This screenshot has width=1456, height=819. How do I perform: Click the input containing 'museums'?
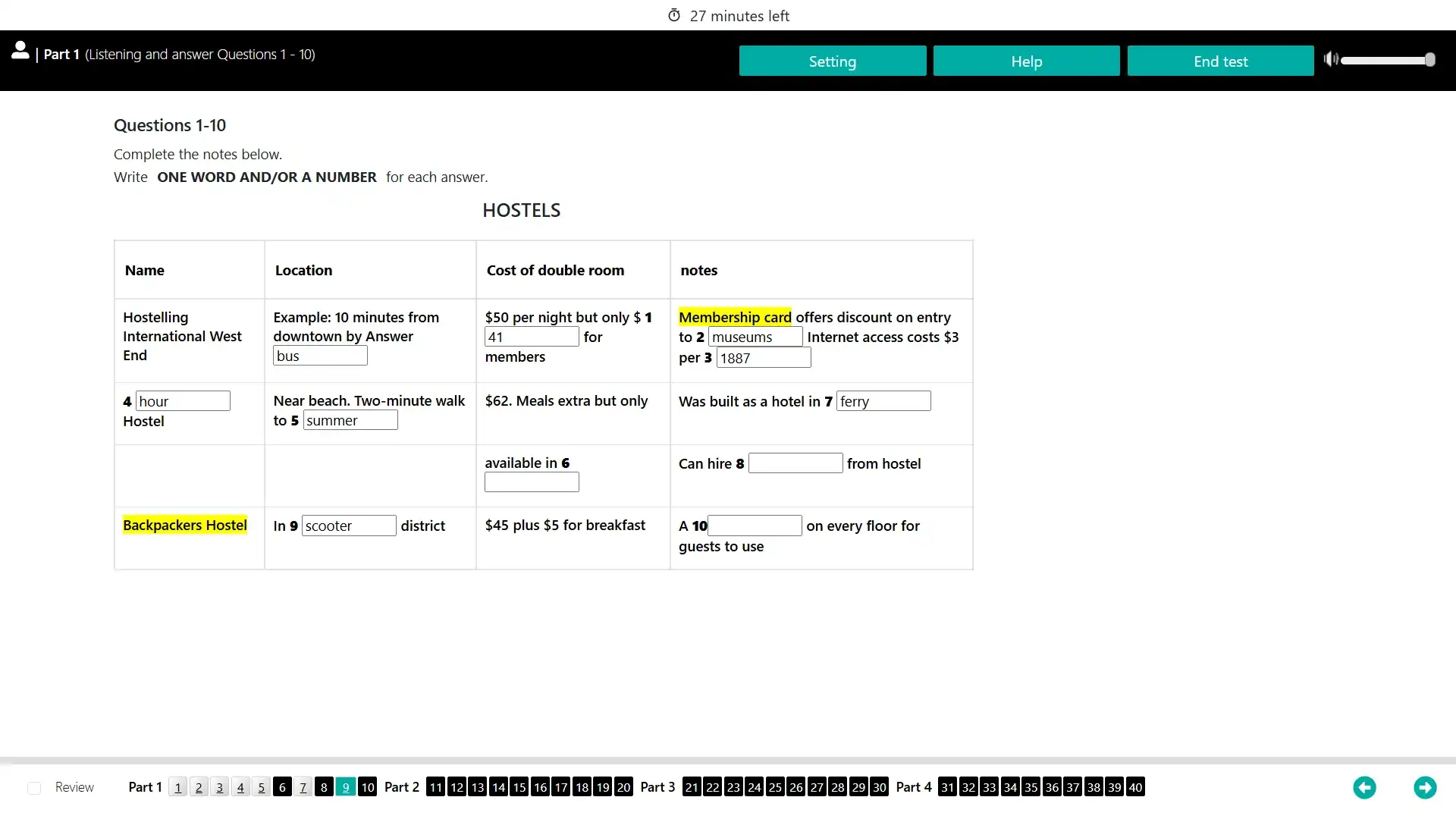755,337
